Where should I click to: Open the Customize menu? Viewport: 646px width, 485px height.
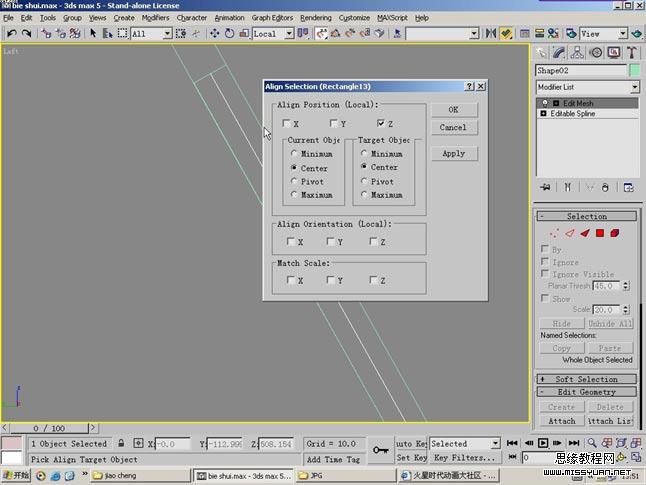(x=354, y=18)
